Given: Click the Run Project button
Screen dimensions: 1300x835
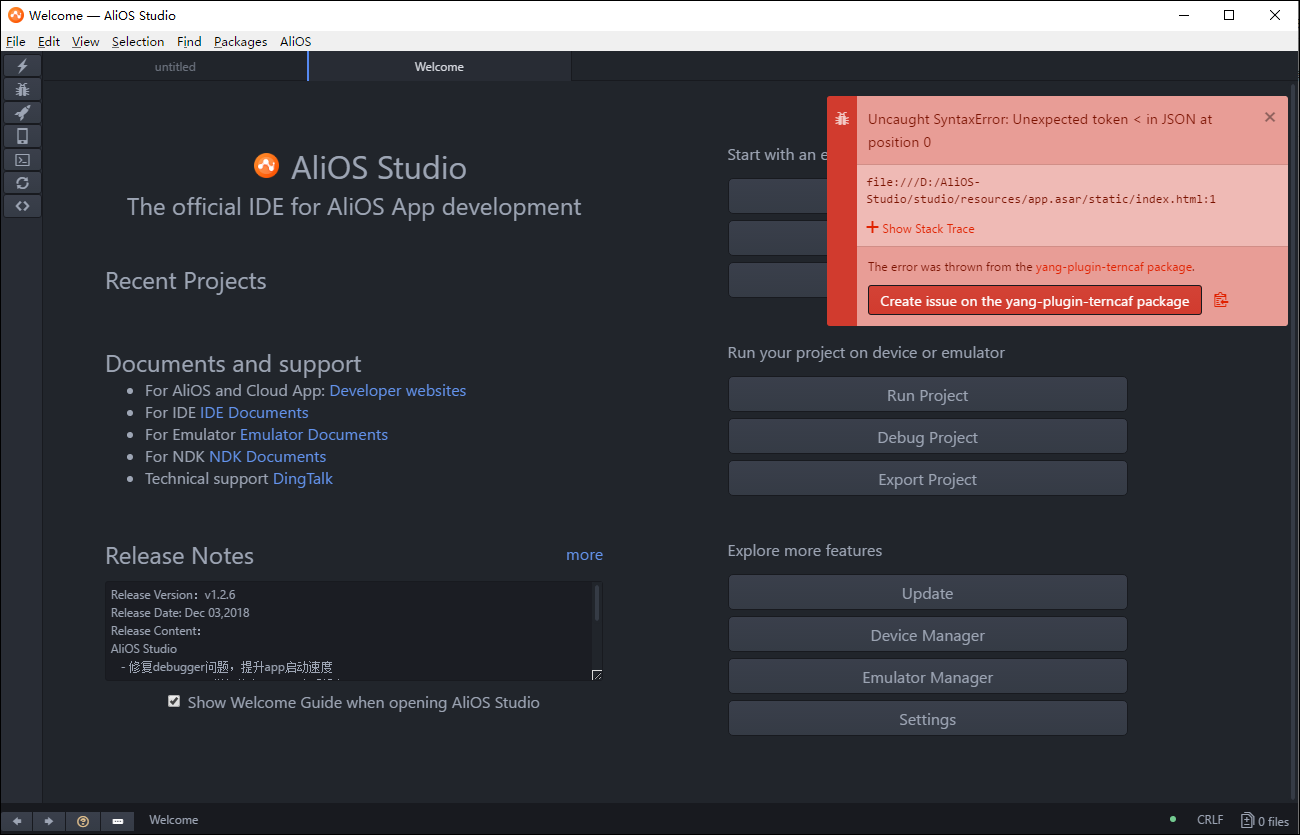Looking at the screenshot, I should [927, 394].
